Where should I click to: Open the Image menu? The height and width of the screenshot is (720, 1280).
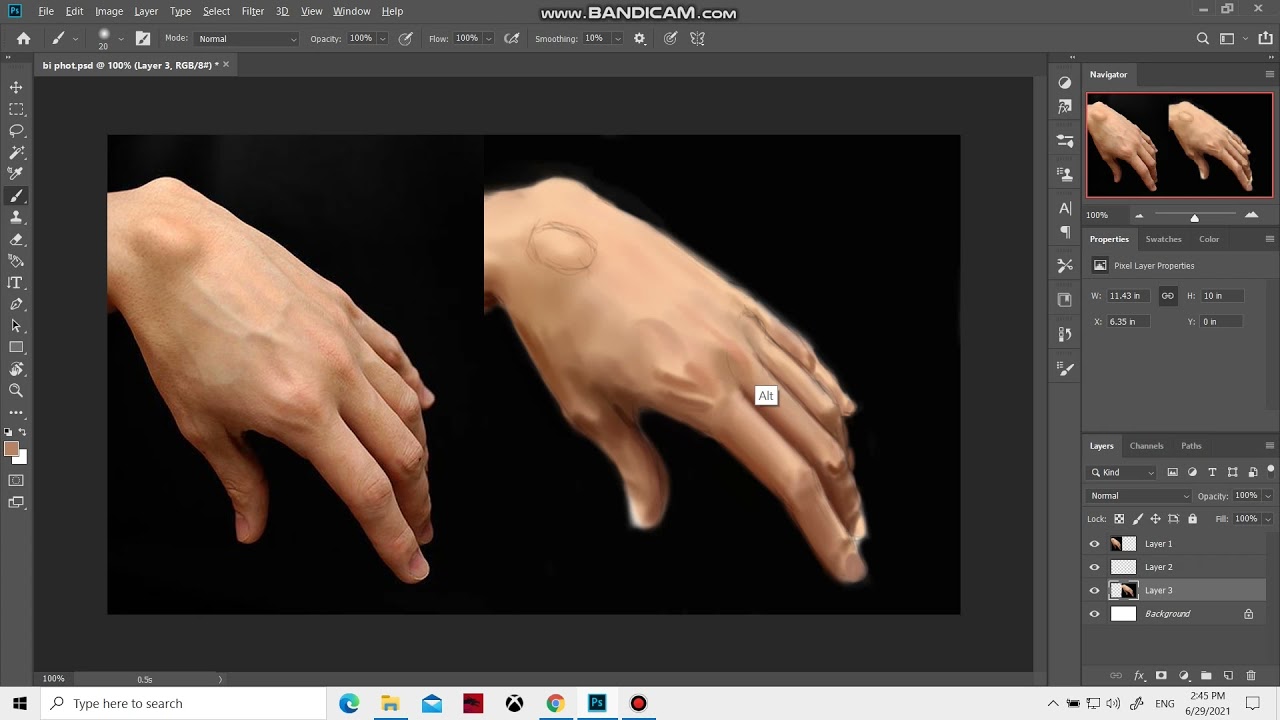(109, 11)
